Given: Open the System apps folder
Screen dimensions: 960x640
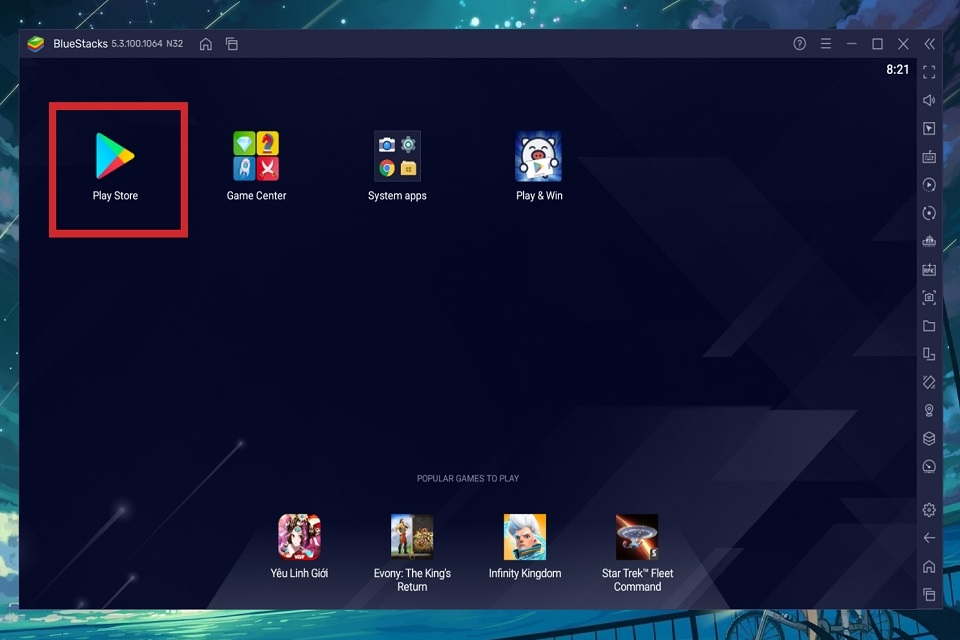Looking at the screenshot, I should 397,156.
